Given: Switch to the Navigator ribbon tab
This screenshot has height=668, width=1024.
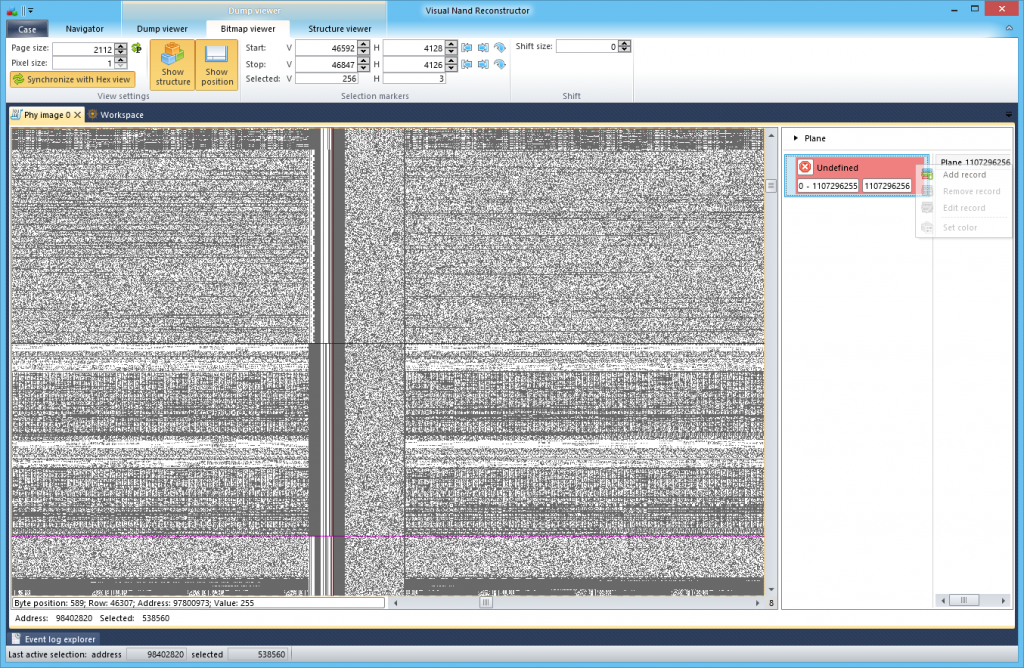Looking at the screenshot, I should [84, 29].
